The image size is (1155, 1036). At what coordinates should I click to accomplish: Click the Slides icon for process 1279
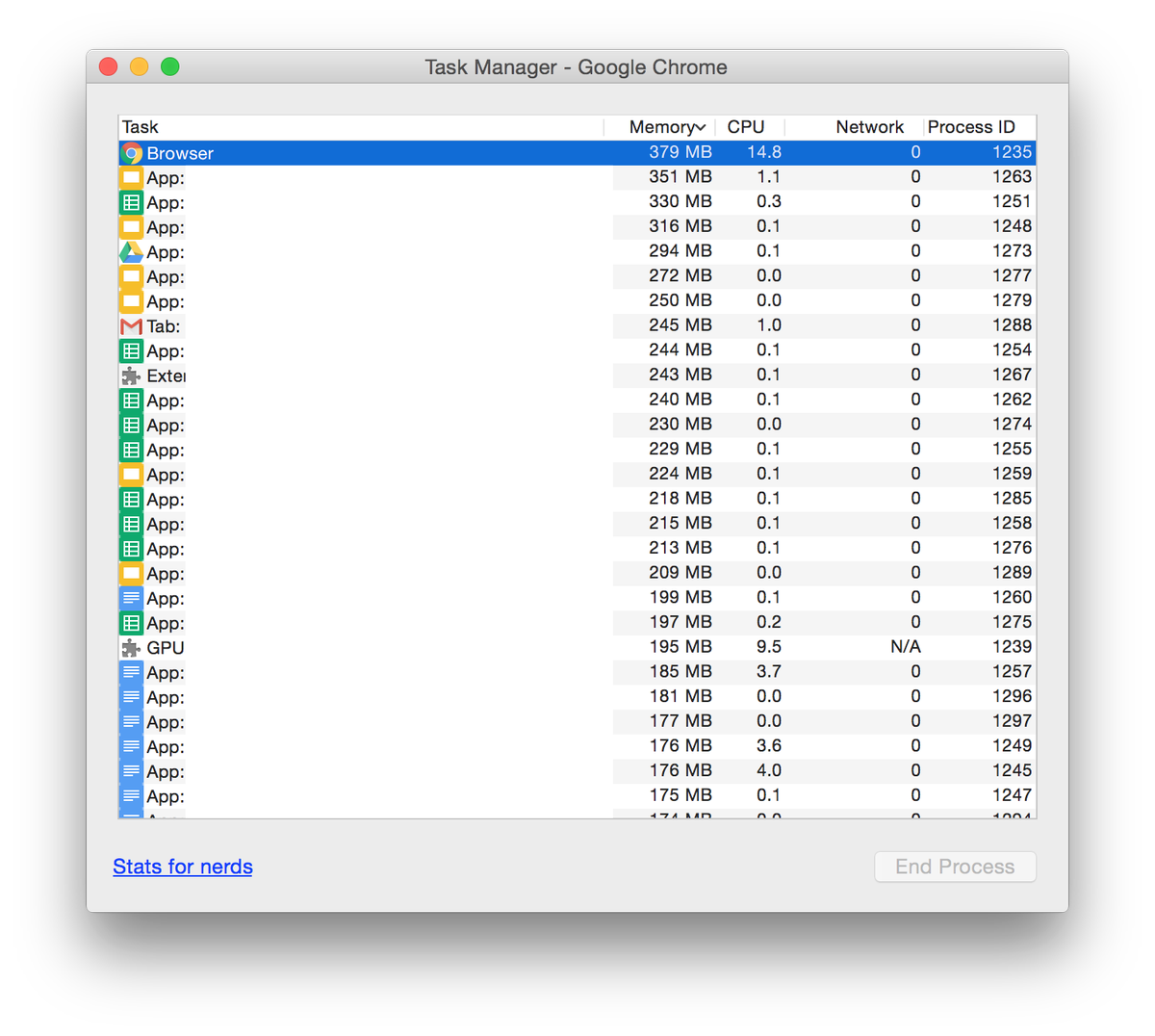coord(131,301)
